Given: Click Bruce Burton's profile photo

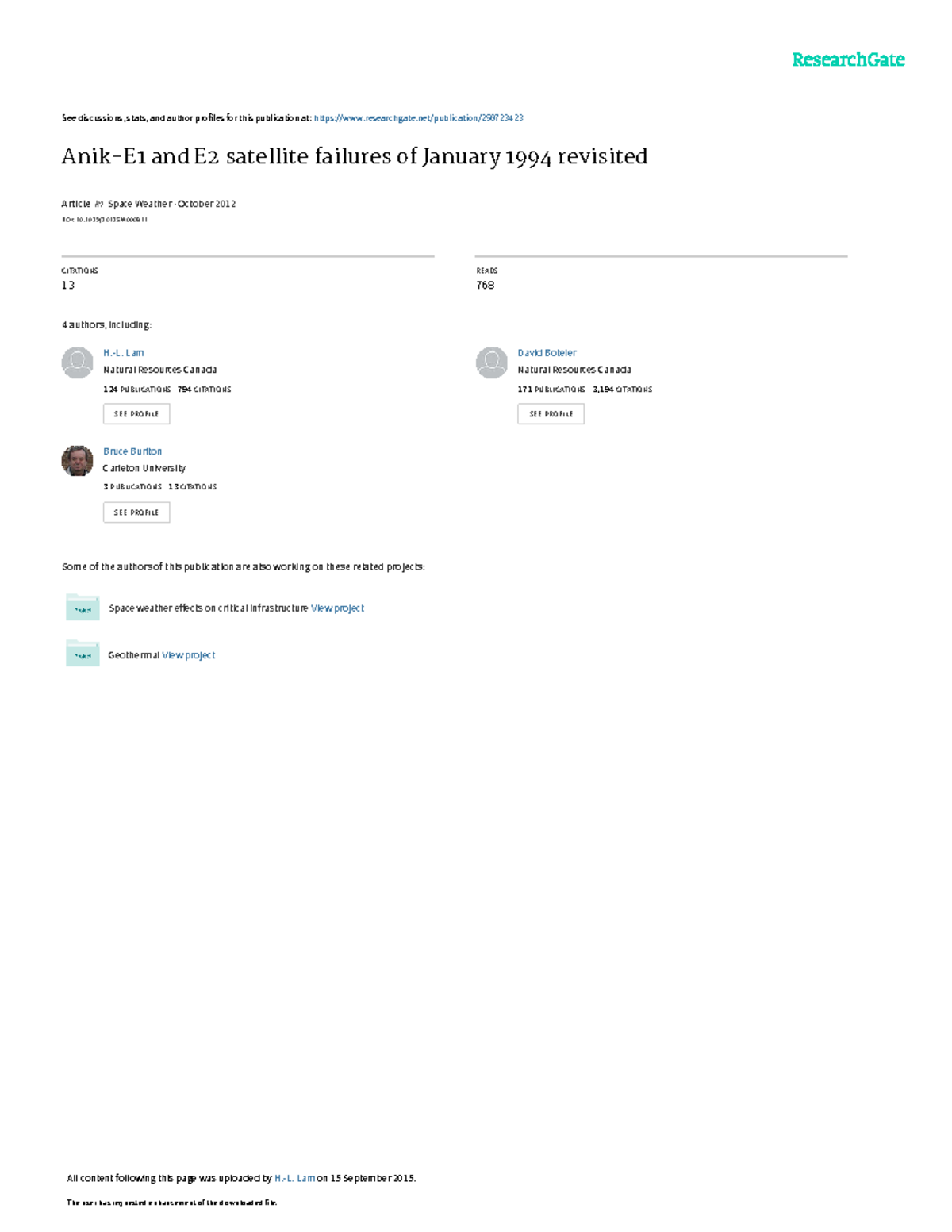Looking at the screenshot, I should click(x=77, y=461).
